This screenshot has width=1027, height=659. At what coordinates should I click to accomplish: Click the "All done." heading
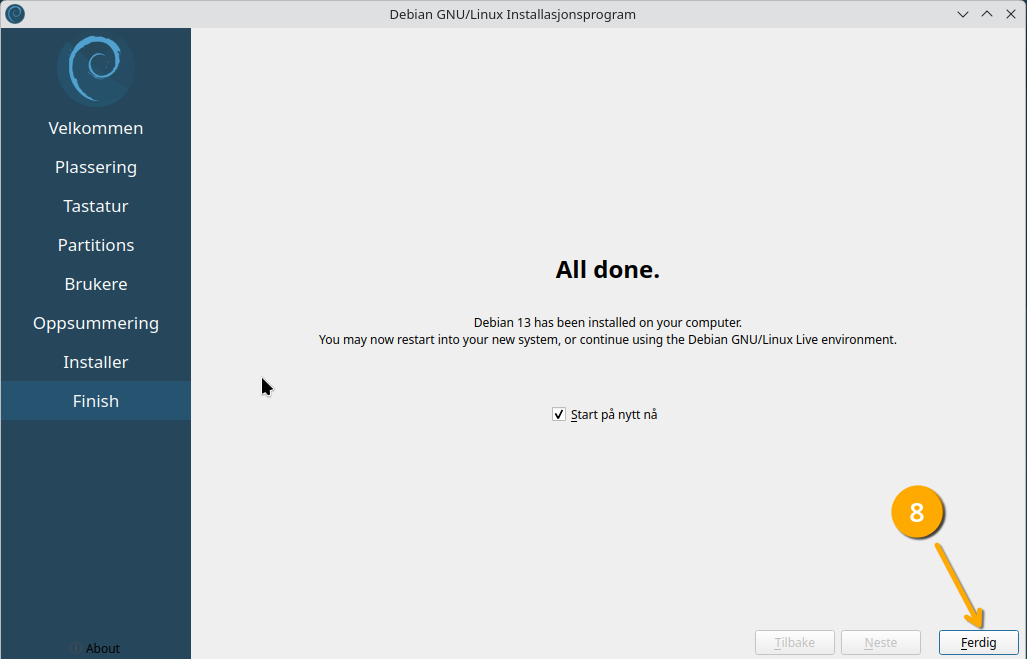pyautogui.click(x=608, y=269)
